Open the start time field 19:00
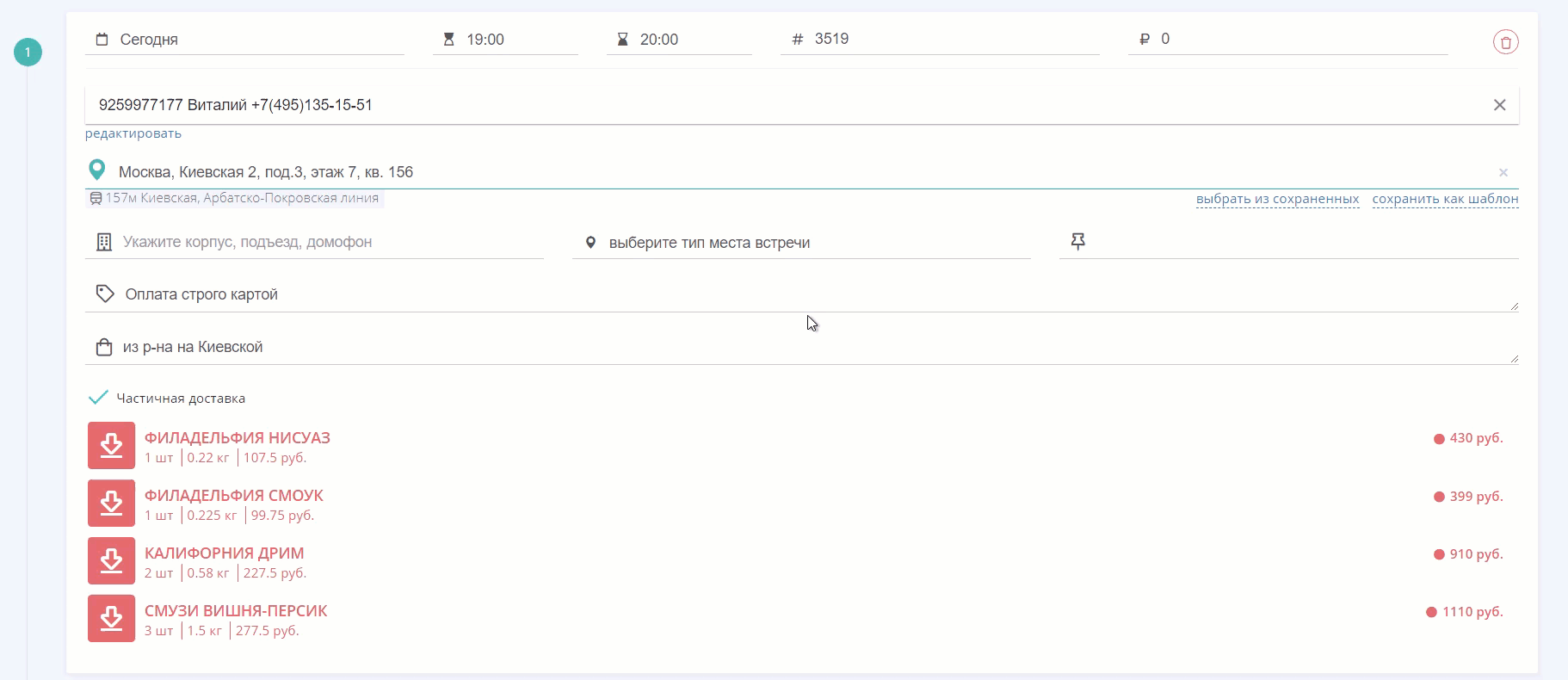1568x680 pixels. pos(505,40)
